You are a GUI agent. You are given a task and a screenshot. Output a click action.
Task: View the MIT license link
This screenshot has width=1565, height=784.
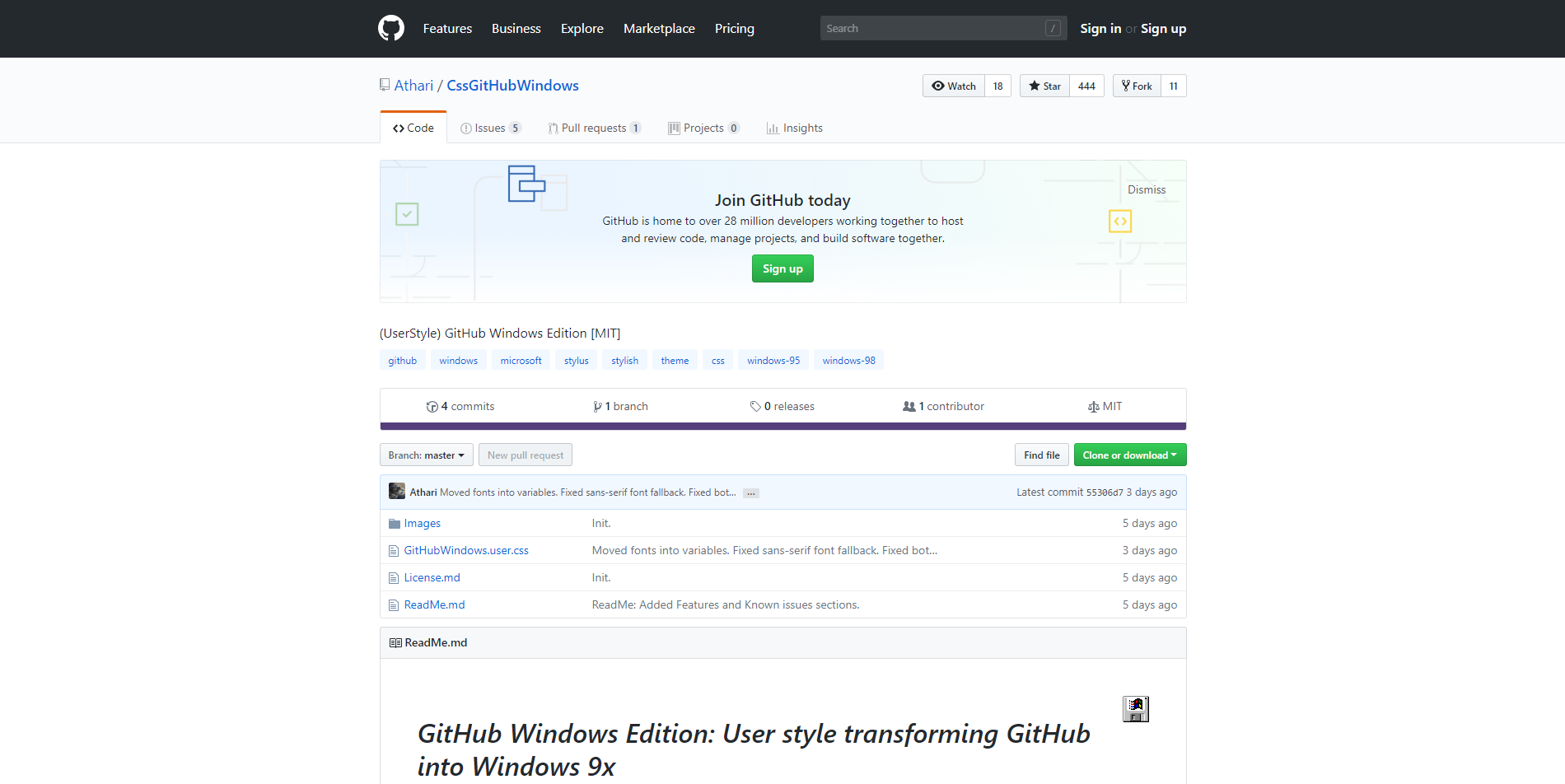click(x=1105, y=406)
